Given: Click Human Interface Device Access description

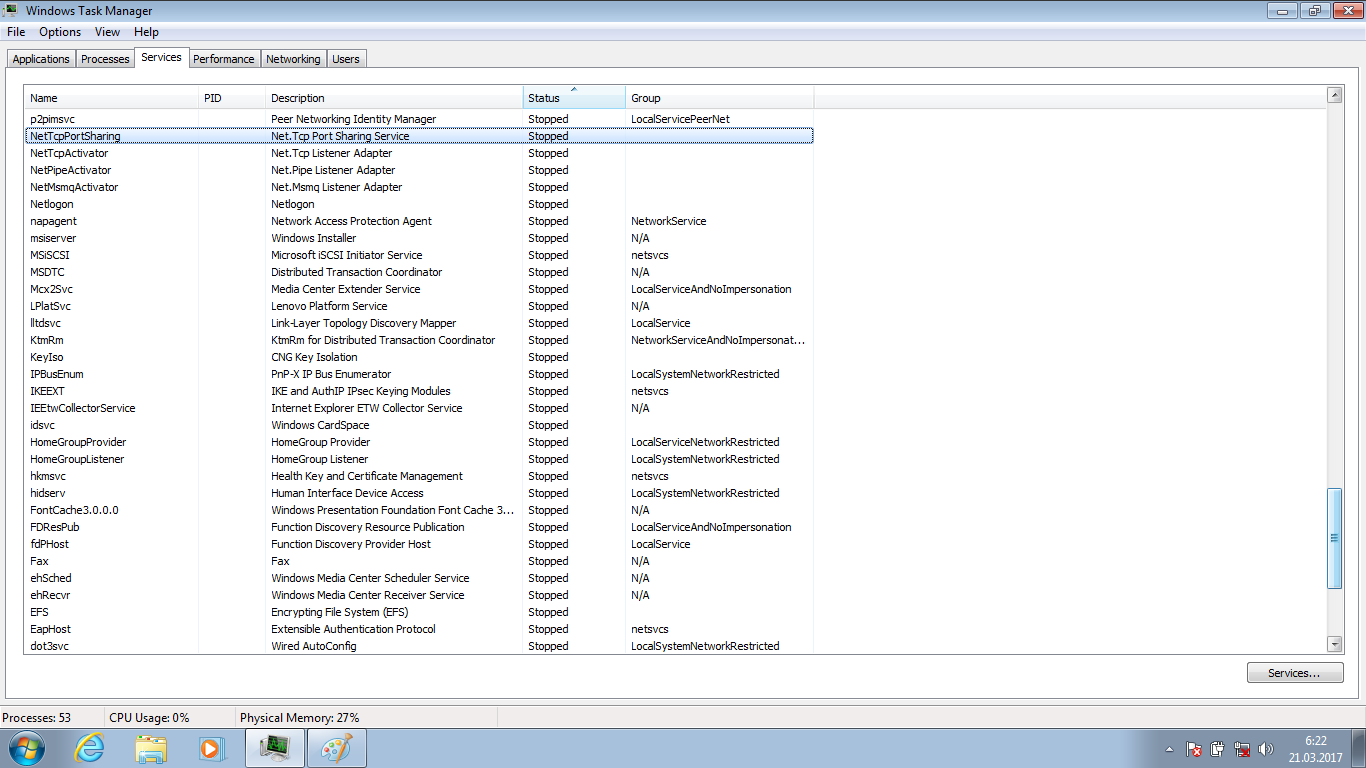Looking at the screenshot, I should (x=347, y=493).
